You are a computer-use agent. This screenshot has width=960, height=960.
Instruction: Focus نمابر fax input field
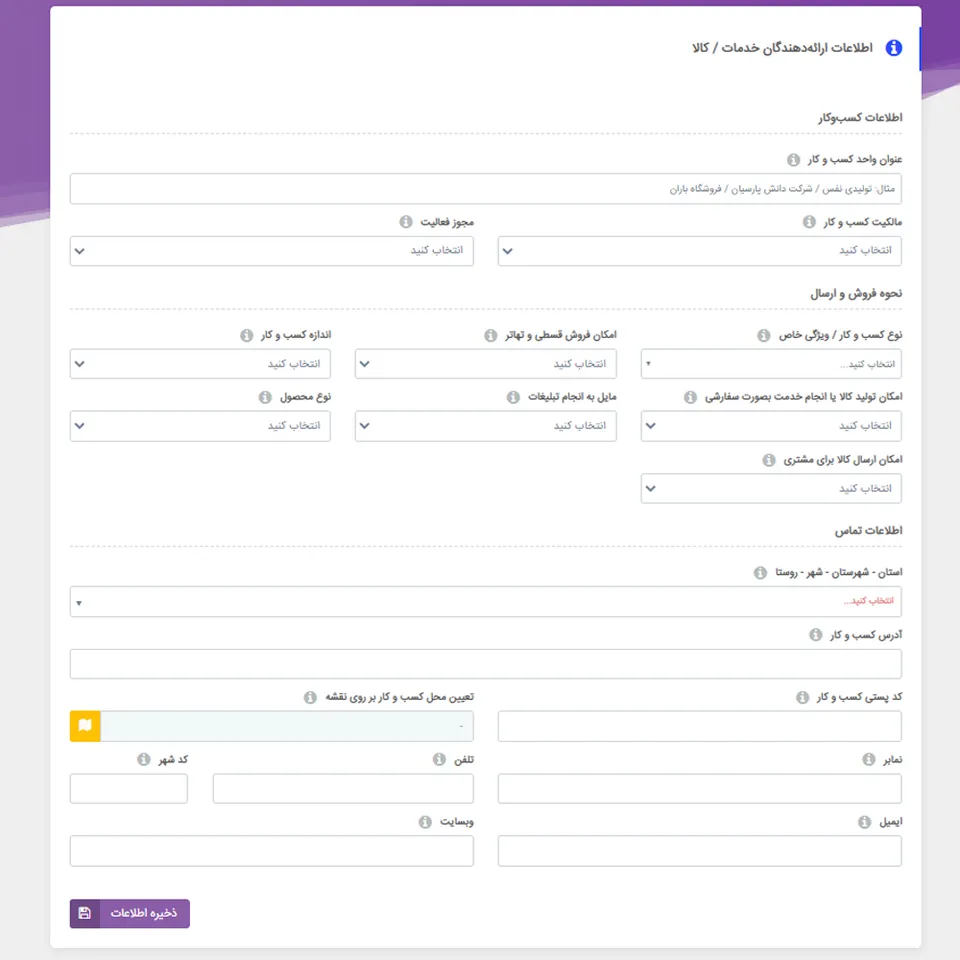coord(699,789)
